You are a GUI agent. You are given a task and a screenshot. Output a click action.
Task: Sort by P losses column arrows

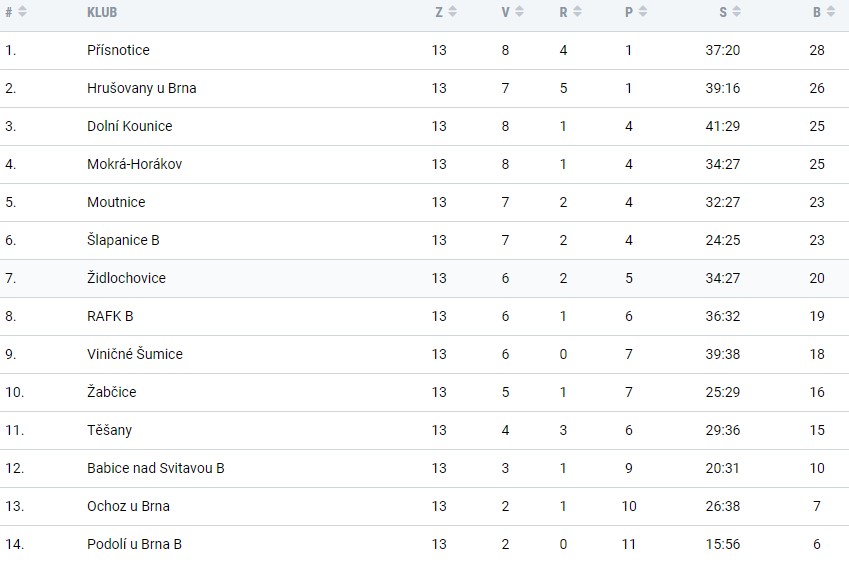point(643,12)
